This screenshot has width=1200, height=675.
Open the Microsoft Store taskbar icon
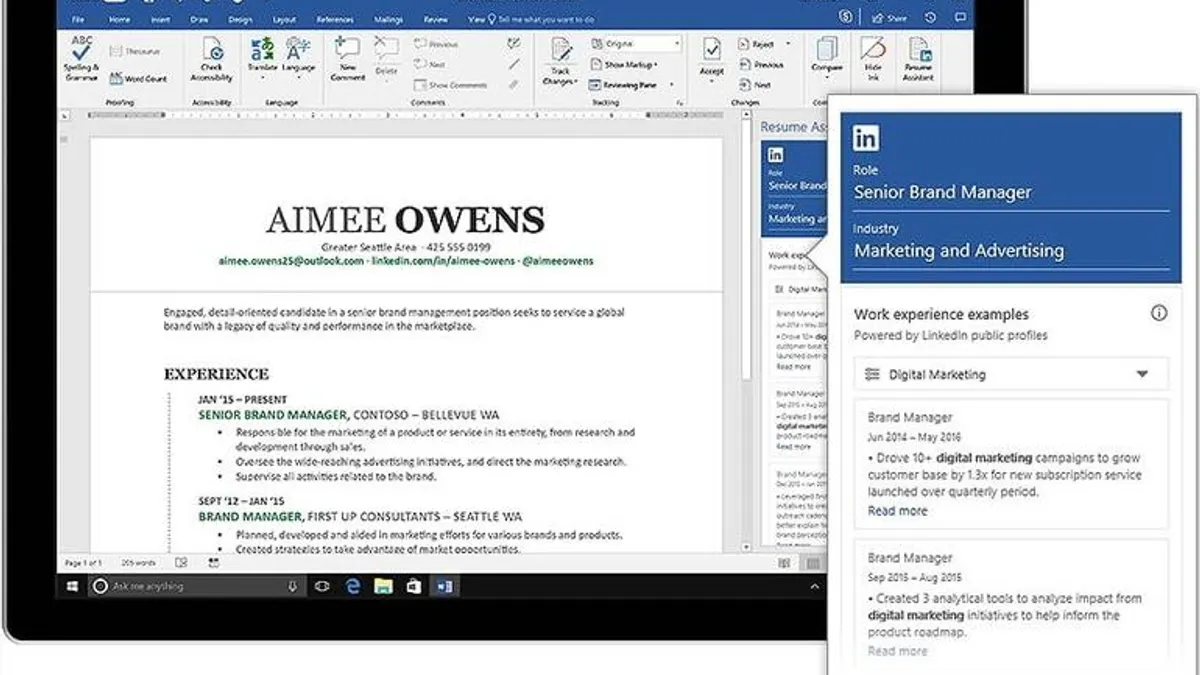tap(414, 587)
